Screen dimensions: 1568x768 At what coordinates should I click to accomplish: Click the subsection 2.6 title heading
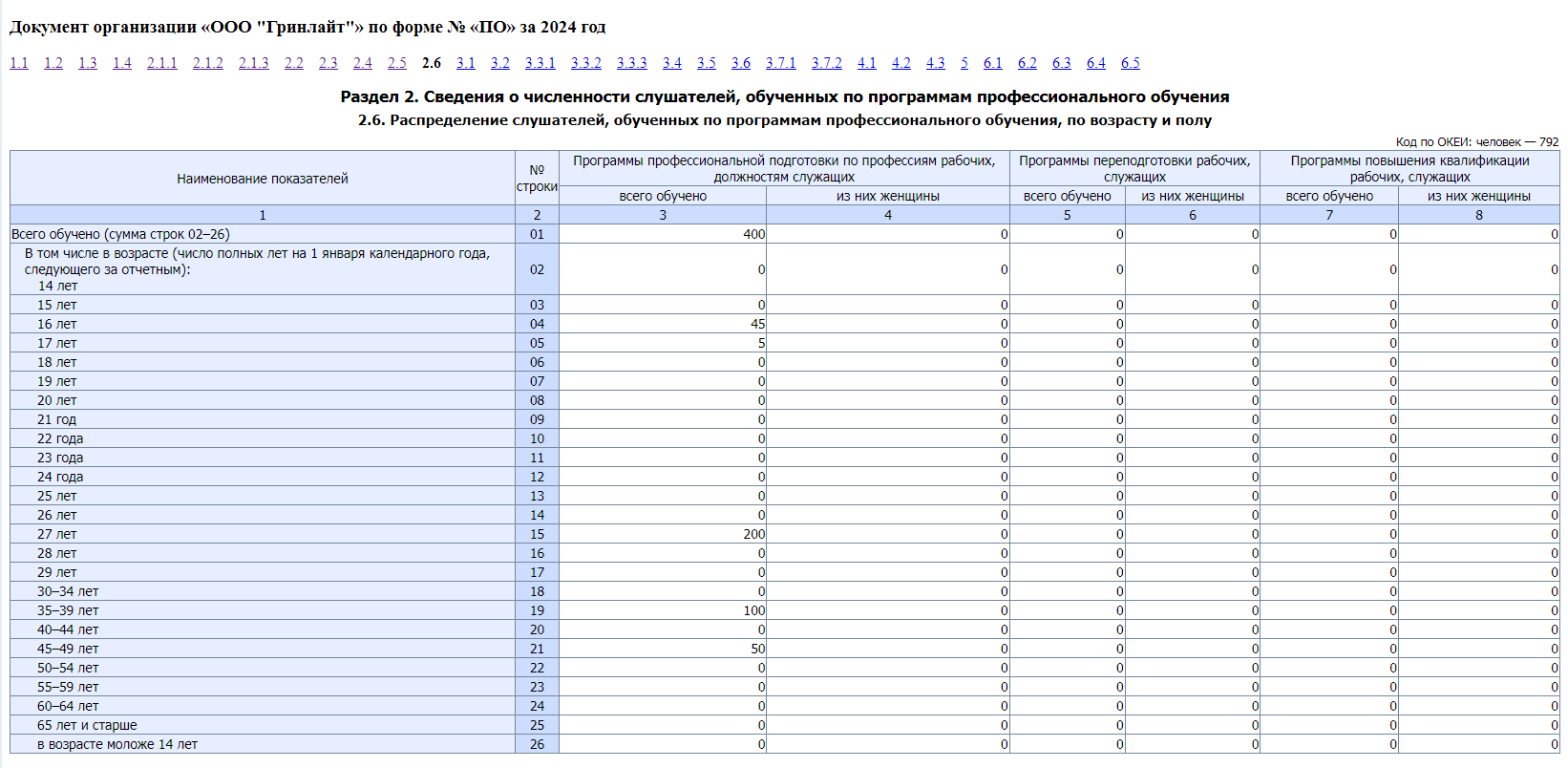coord(785,120)
